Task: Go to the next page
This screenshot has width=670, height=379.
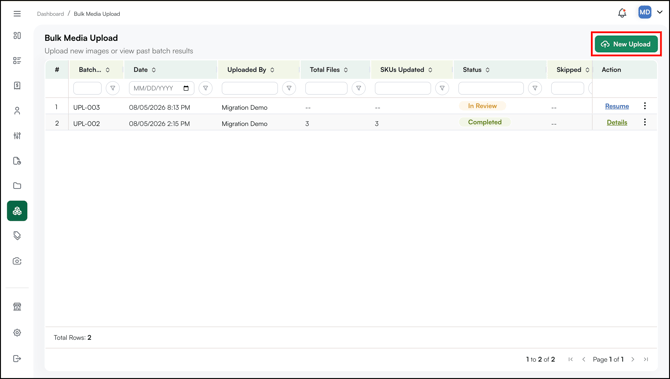Action: 633,359
